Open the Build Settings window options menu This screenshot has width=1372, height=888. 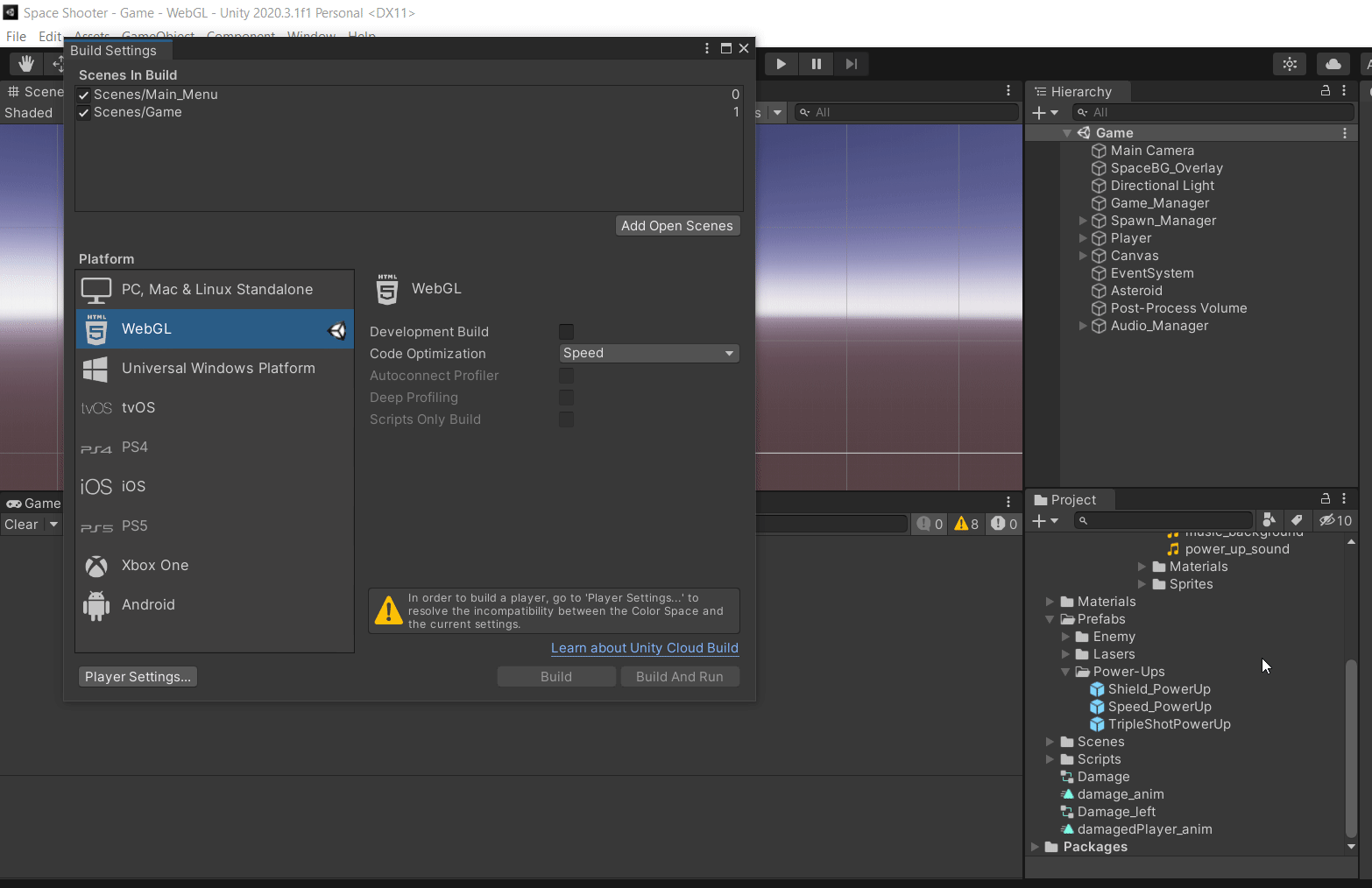pyautogui.click(x=707, y=48)
